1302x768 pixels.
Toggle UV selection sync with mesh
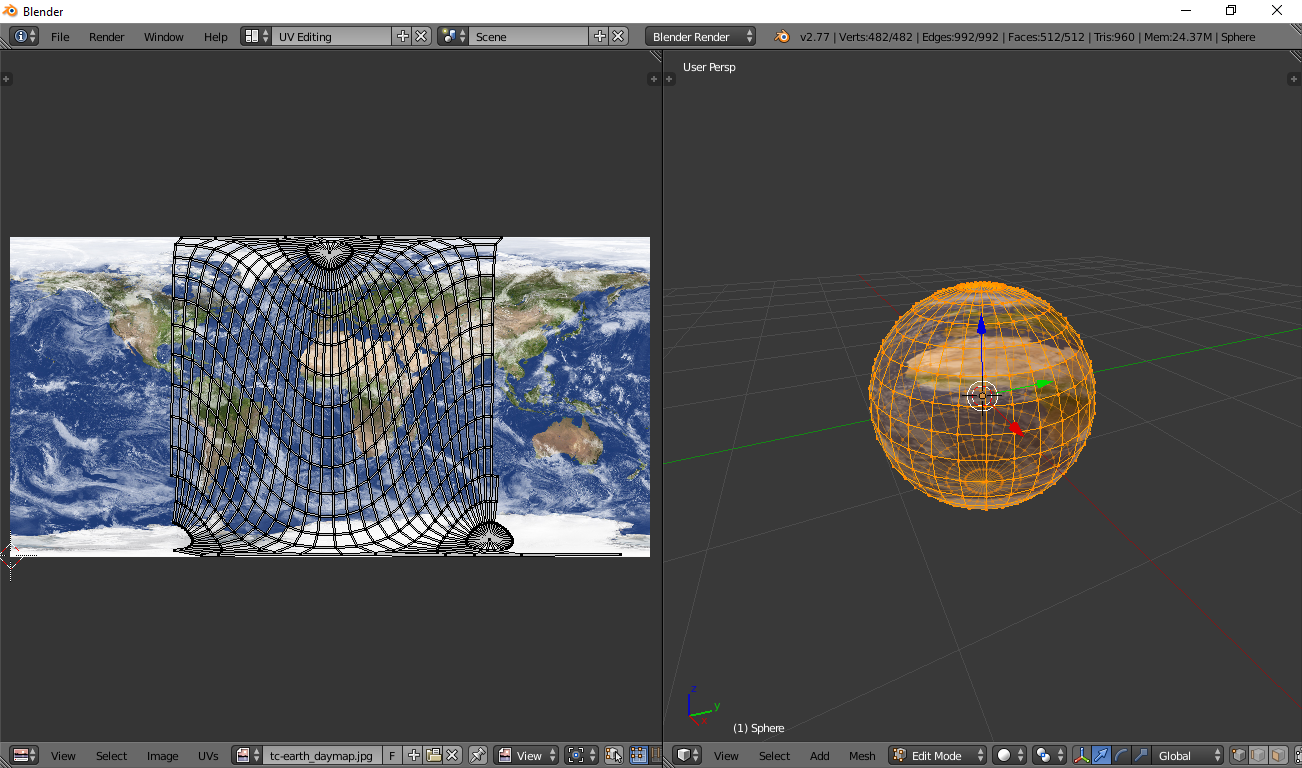click(614, 756)
